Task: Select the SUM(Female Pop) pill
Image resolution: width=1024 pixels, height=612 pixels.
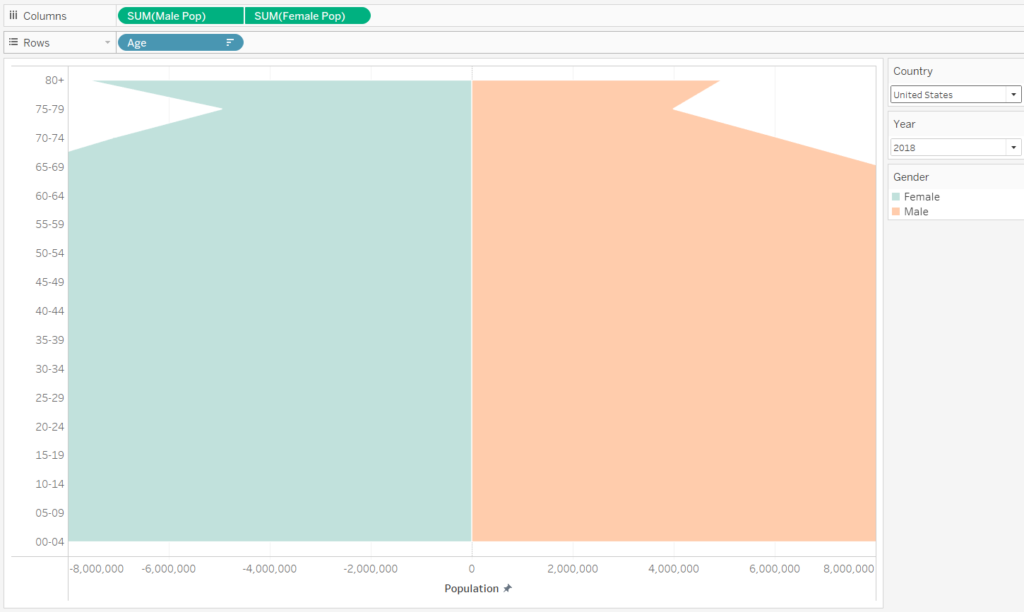Action: click(308, 16)
